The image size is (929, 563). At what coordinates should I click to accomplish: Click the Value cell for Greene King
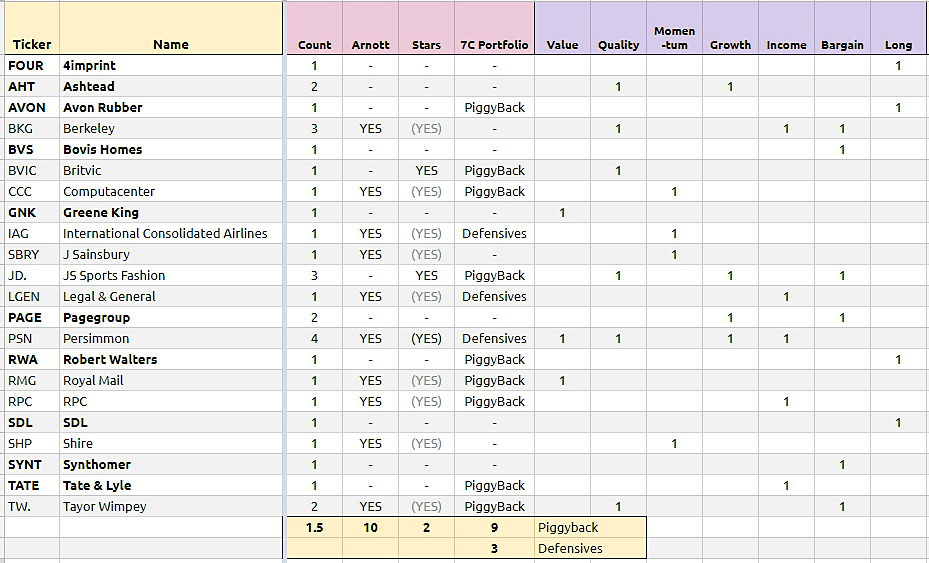pyautogui.click(x=562, y=212)
